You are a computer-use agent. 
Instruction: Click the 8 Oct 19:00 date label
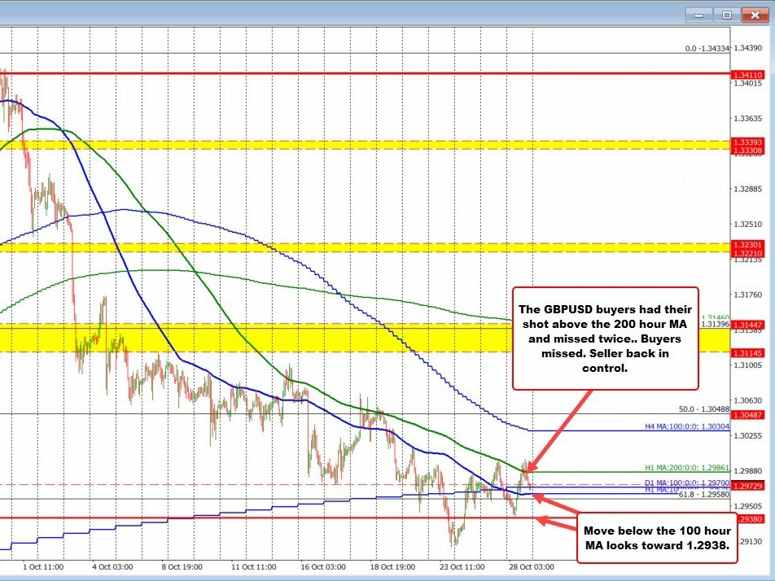point(182,567)
